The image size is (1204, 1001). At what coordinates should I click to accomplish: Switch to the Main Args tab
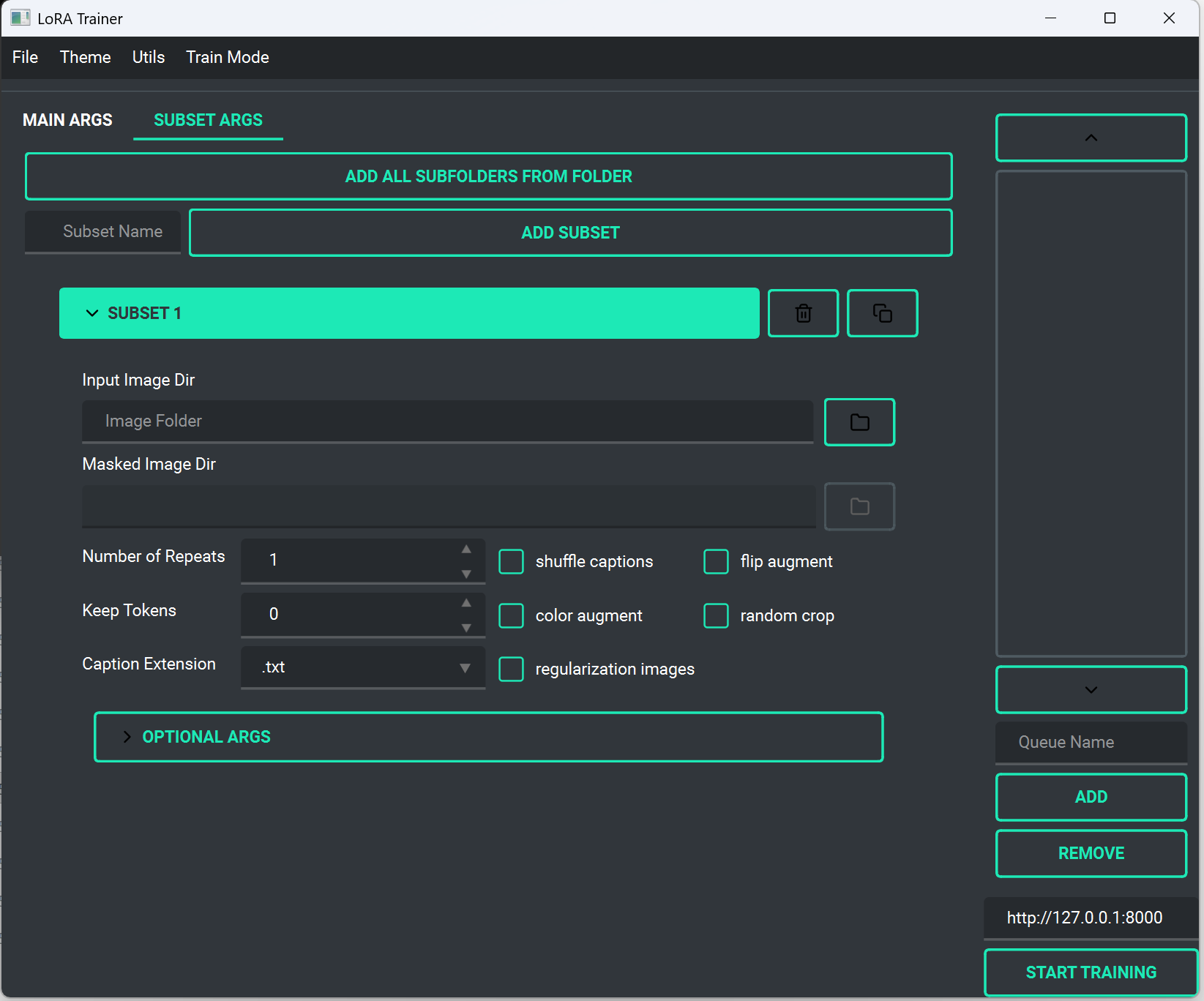[67, 120]
